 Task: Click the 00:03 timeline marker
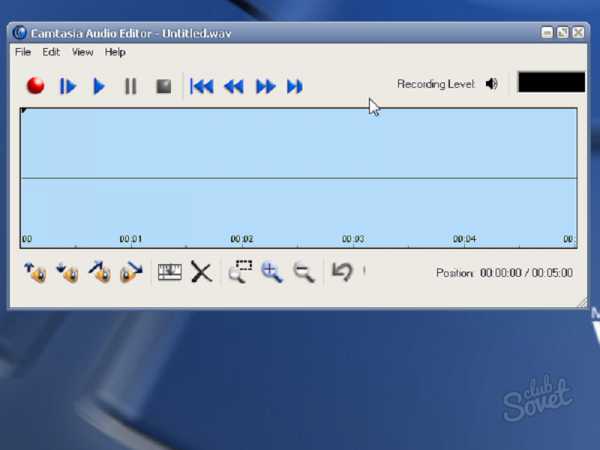click(353, 239)
